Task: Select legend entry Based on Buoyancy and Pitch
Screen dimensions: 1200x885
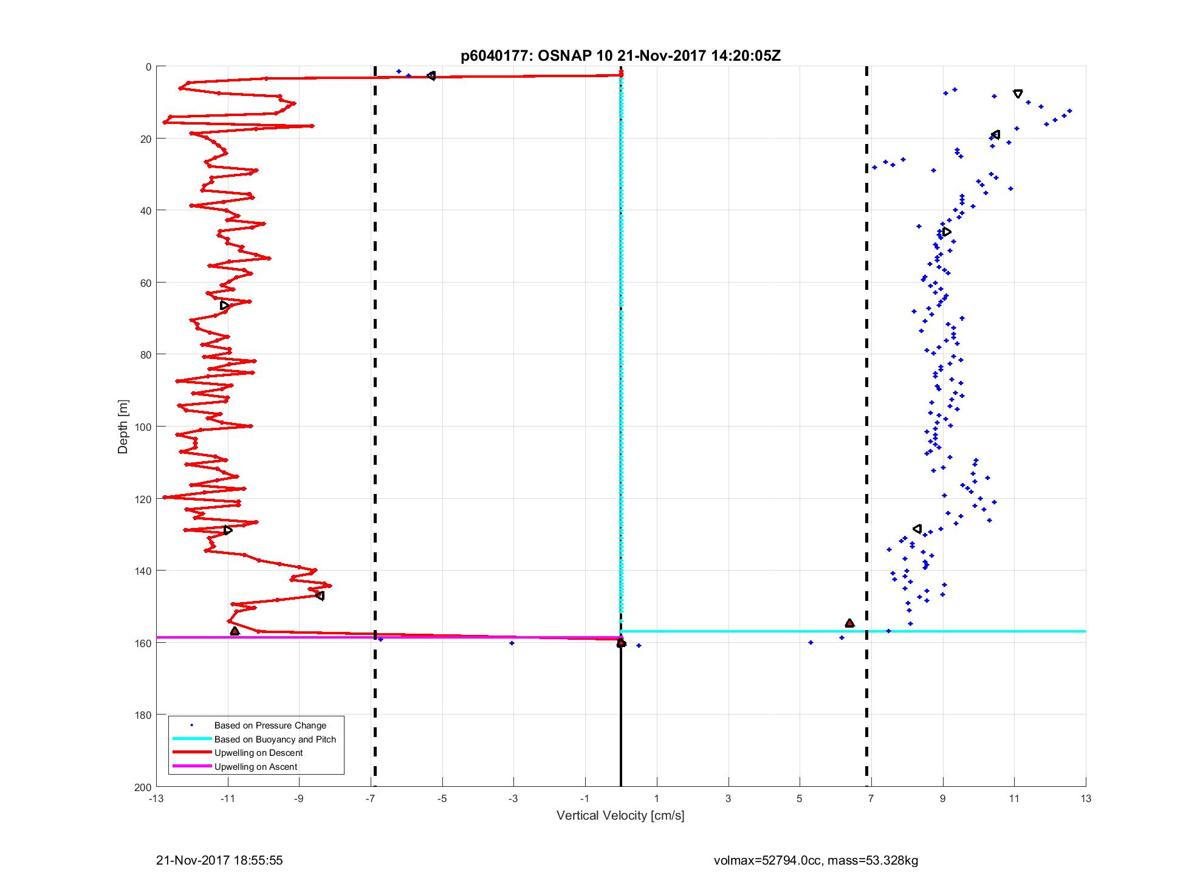Action: click(275, 738)
